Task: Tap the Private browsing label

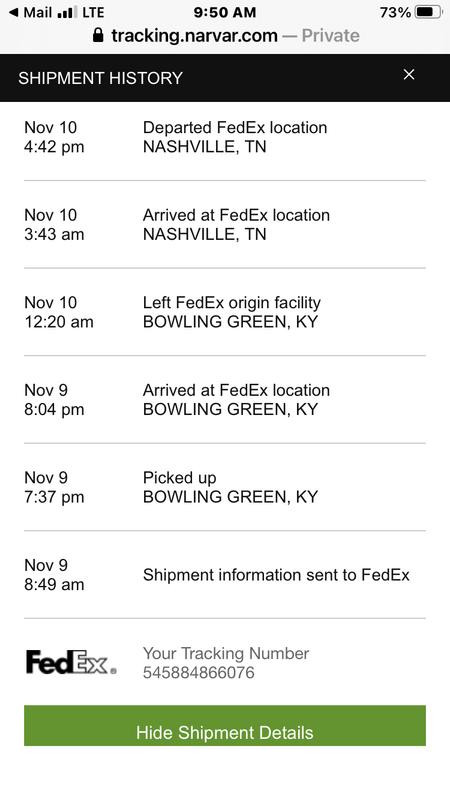Action: [x=331, y=35]
